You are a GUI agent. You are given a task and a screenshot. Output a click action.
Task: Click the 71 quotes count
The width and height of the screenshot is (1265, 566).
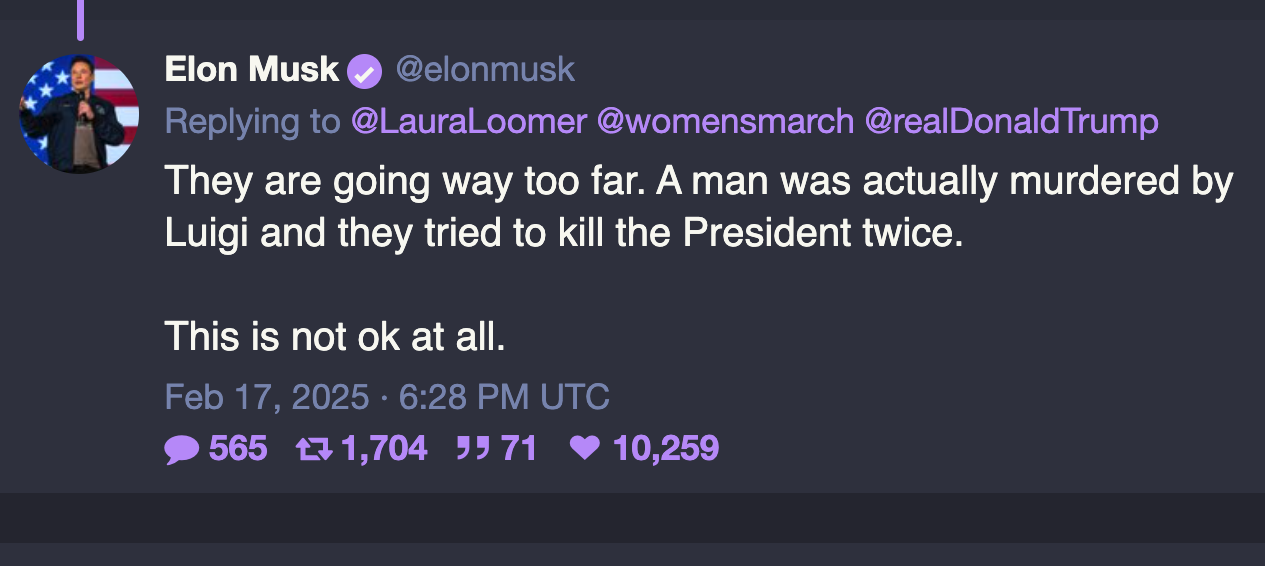click(x=519, y=449)
